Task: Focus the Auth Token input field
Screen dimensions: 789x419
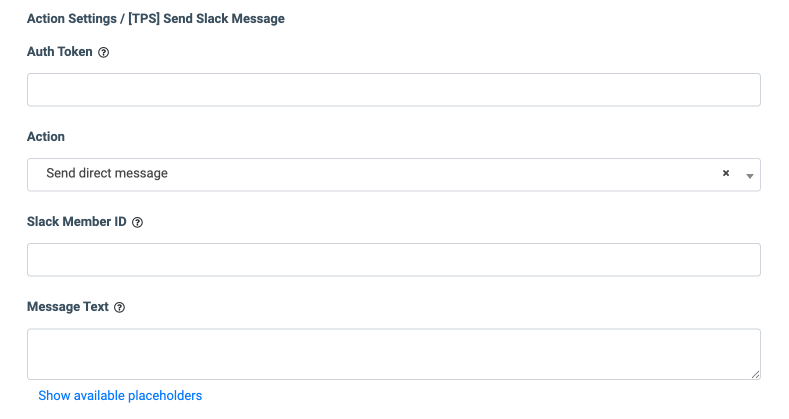Action: (x=393, y=90)
